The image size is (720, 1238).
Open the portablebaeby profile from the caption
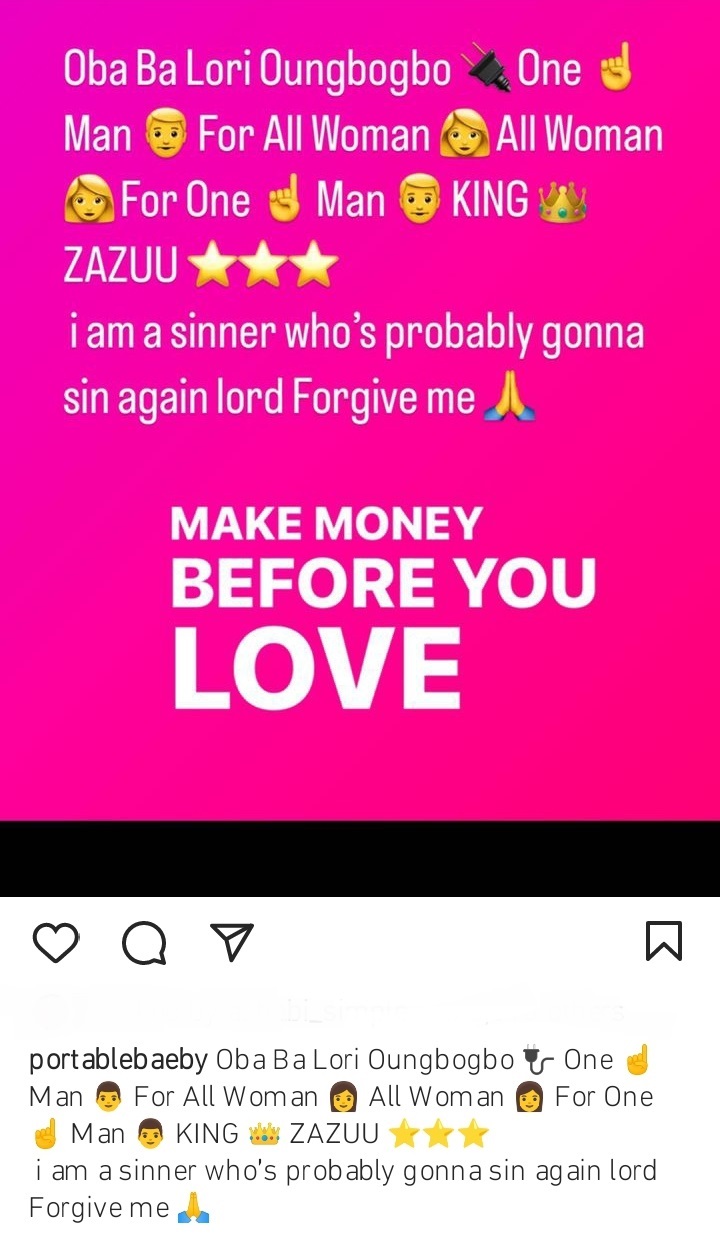tap(120, 1060)
